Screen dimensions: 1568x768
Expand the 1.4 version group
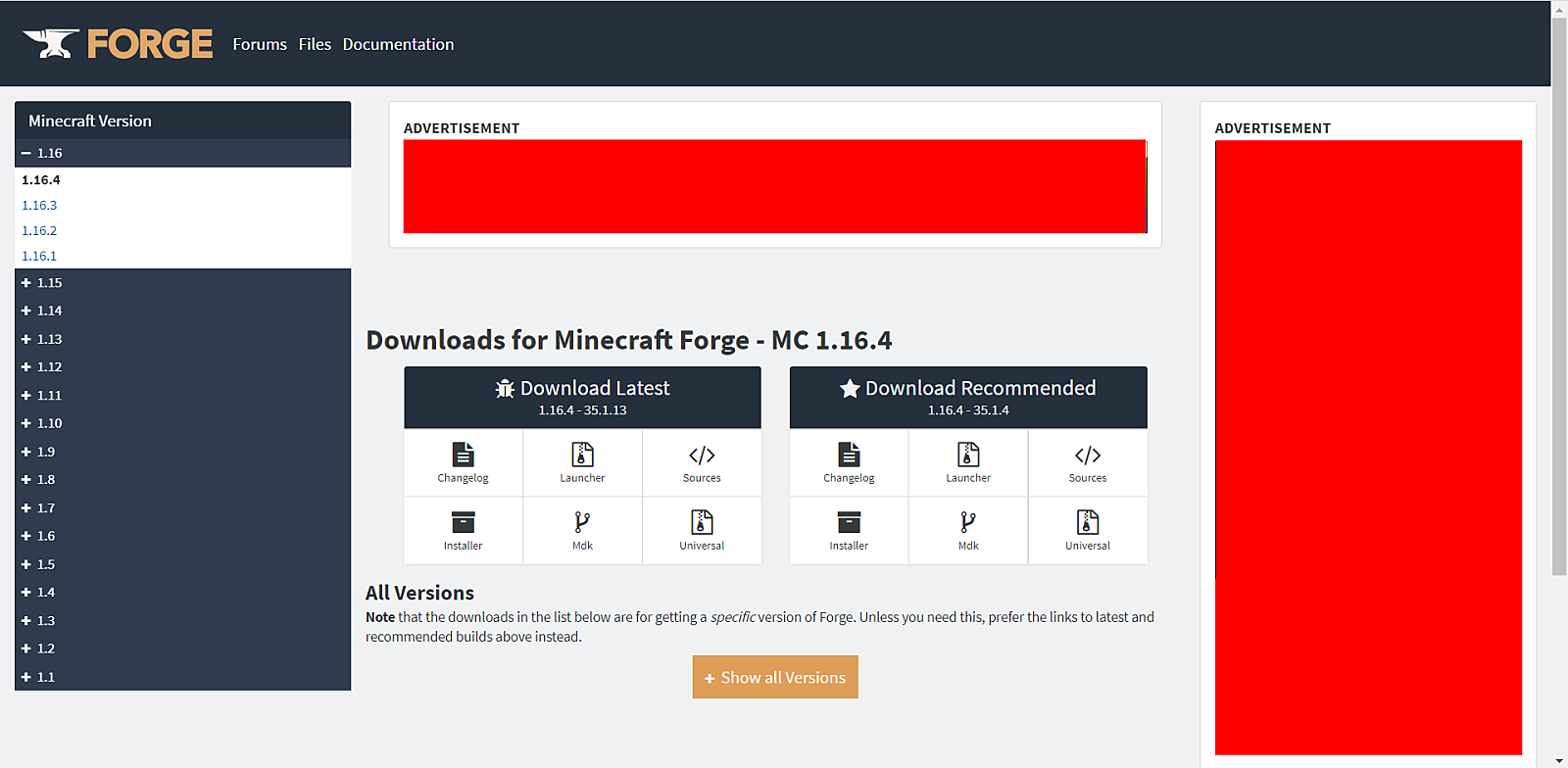[182, 593]
